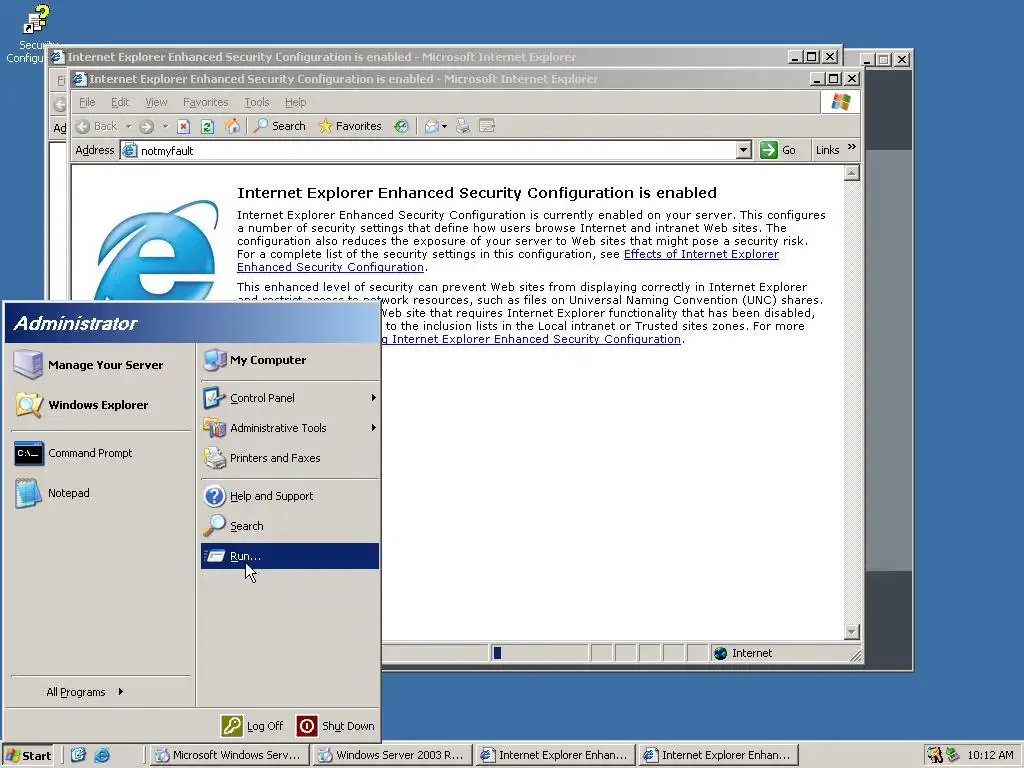Open Effects of Internet Explorer Enhanced Security link
The height and width of the screenshot is (768, 1024).
[701, 254]
